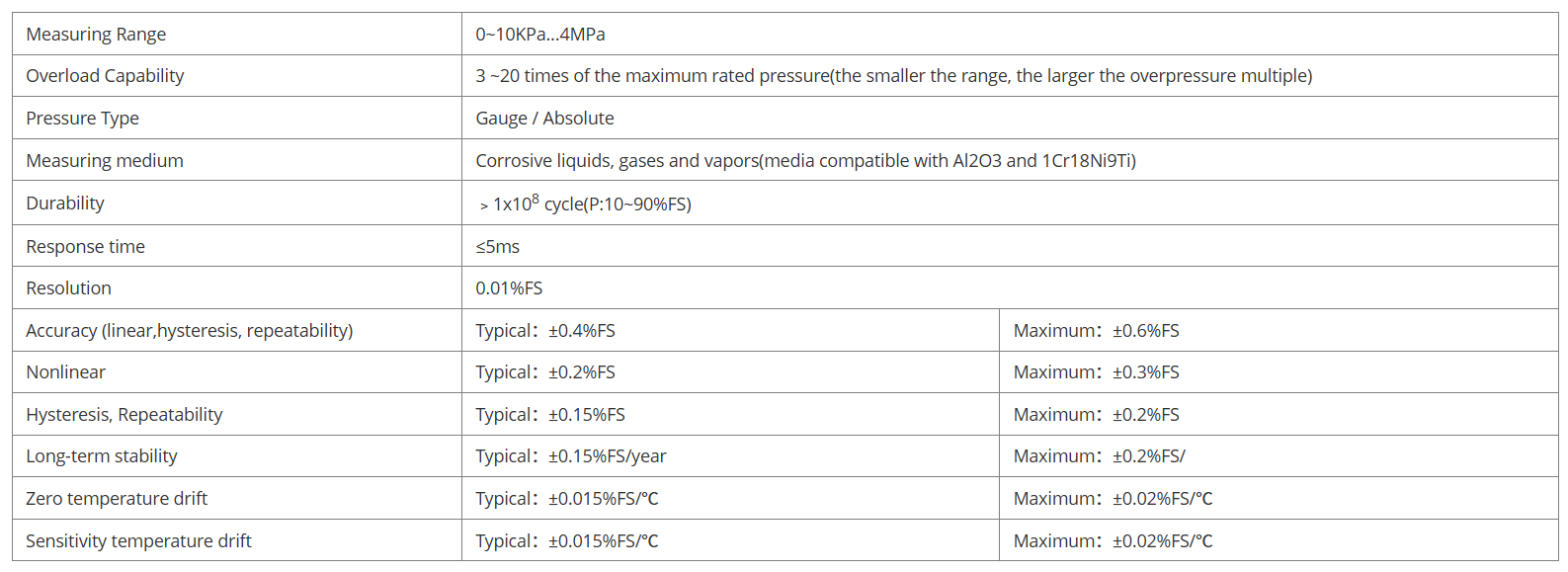Click the Overload Capability label
This screenshot has height=572, width=1568.
coord(105,76)
